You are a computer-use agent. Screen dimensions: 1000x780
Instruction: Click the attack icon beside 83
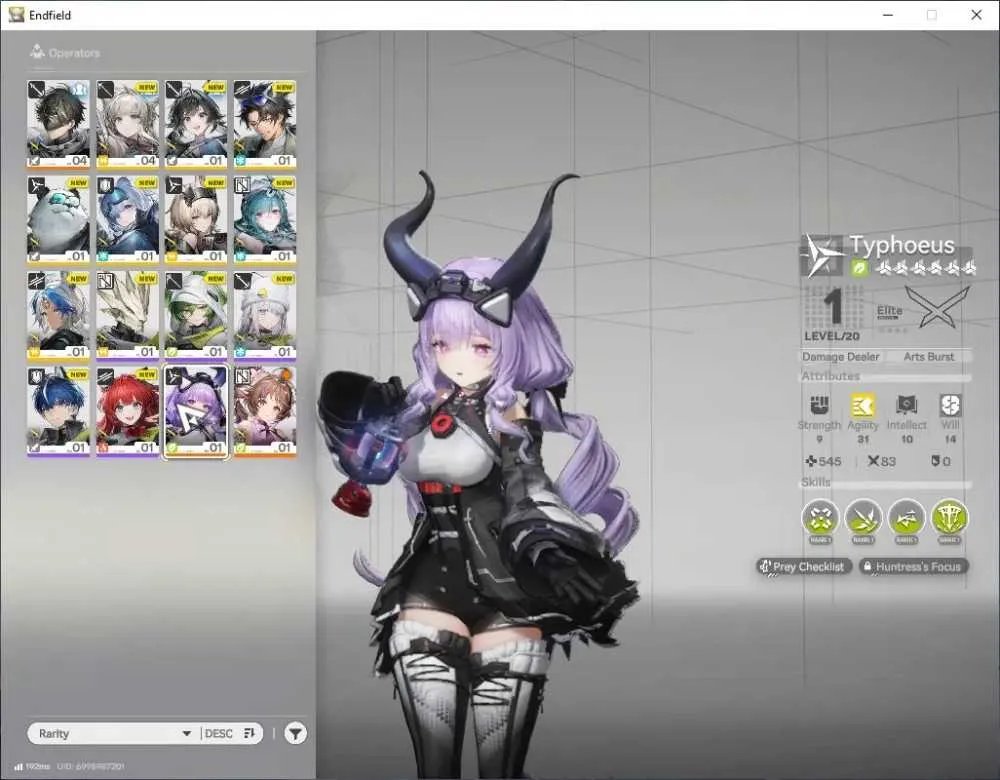[x=873, y=460]
